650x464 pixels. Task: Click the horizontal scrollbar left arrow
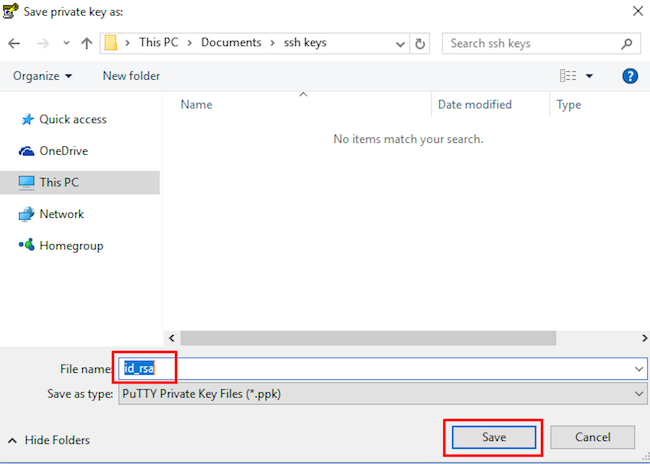(x=172, y=338)
